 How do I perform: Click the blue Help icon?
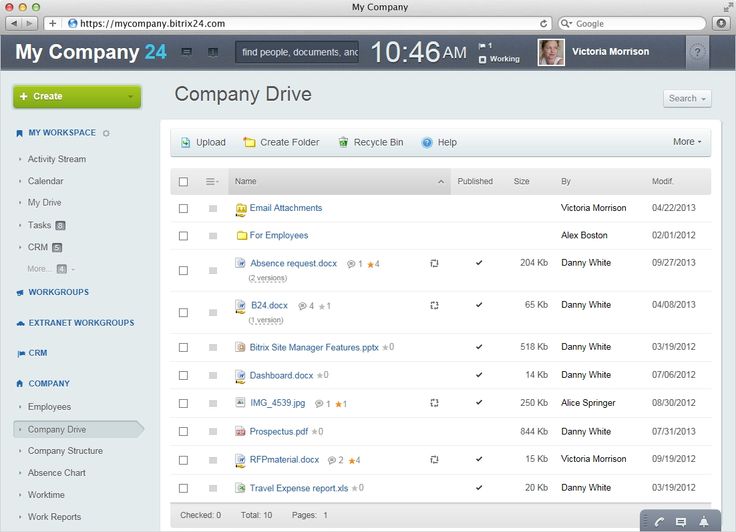(427, 142)
